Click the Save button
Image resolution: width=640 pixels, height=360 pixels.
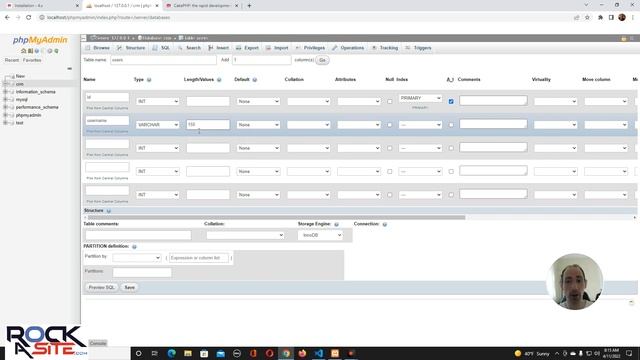tap(129, 287)
